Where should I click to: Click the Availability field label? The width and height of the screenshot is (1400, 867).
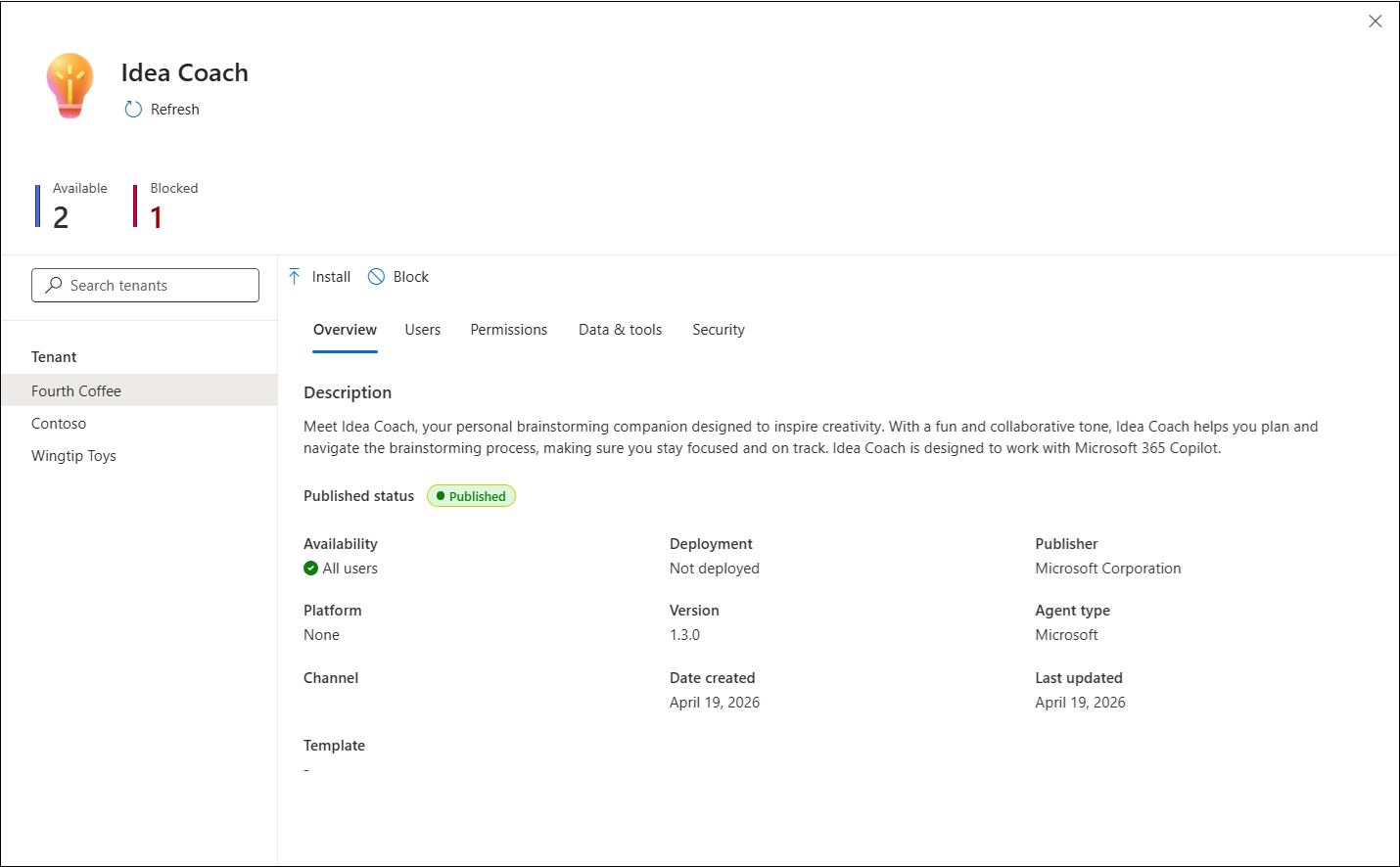[x=341, y=544]
